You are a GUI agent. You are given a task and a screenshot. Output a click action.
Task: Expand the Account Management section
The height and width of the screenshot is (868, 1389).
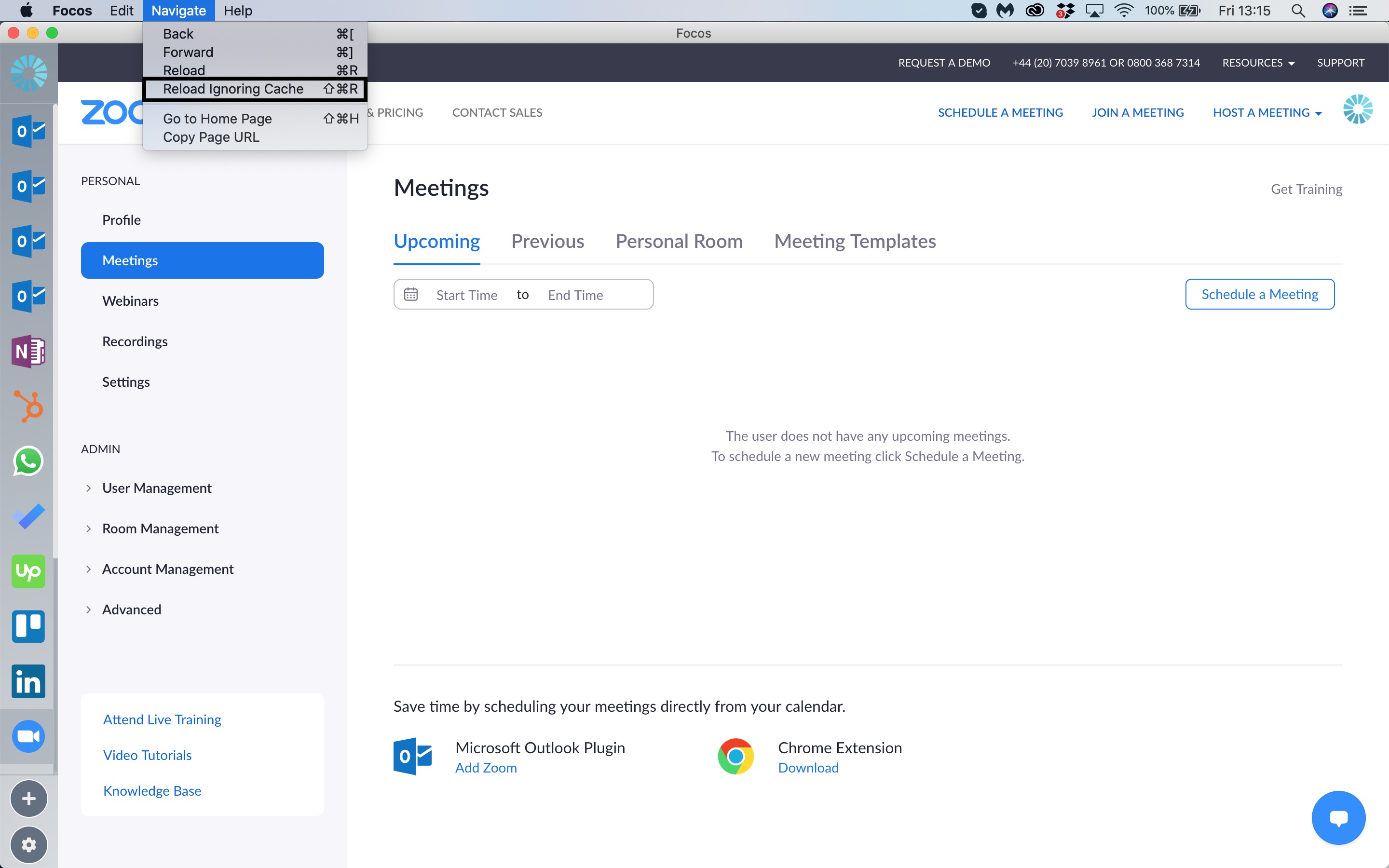tap(167, 569)
